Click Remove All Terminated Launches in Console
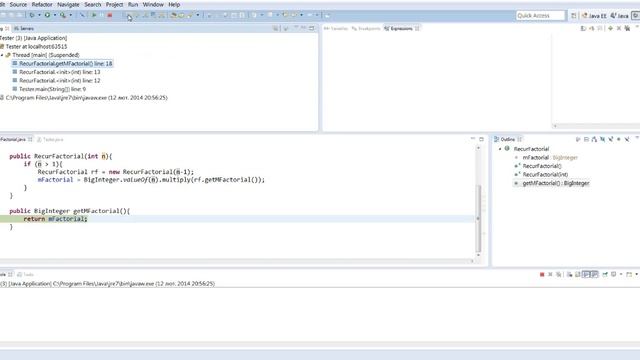 tap(559, 275)
